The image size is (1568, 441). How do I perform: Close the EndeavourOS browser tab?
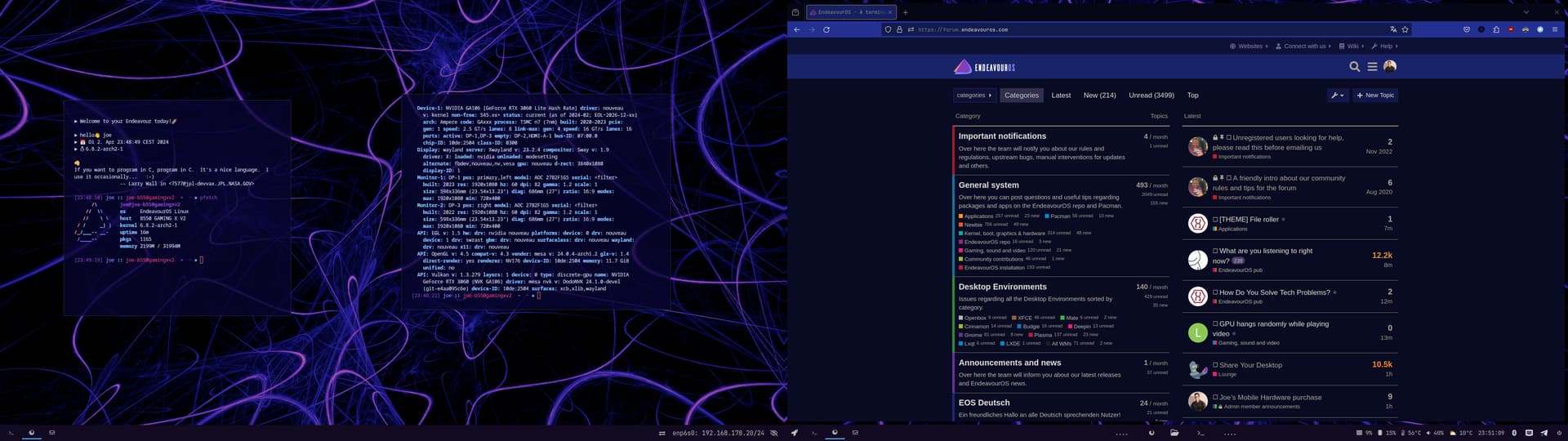pos(890,12)
